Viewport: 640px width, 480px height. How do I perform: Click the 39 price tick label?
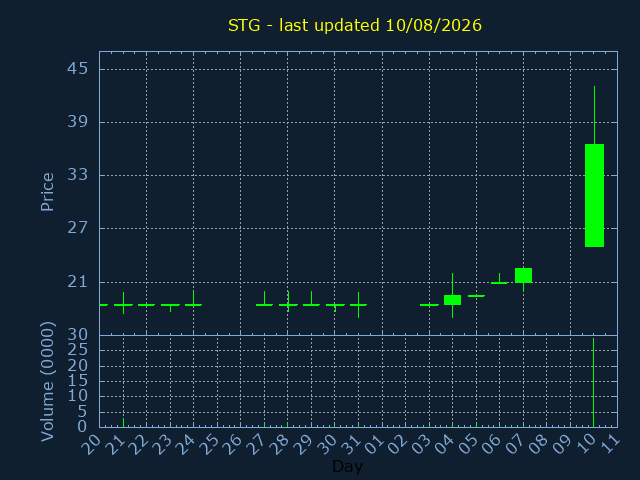pos(78,121)
